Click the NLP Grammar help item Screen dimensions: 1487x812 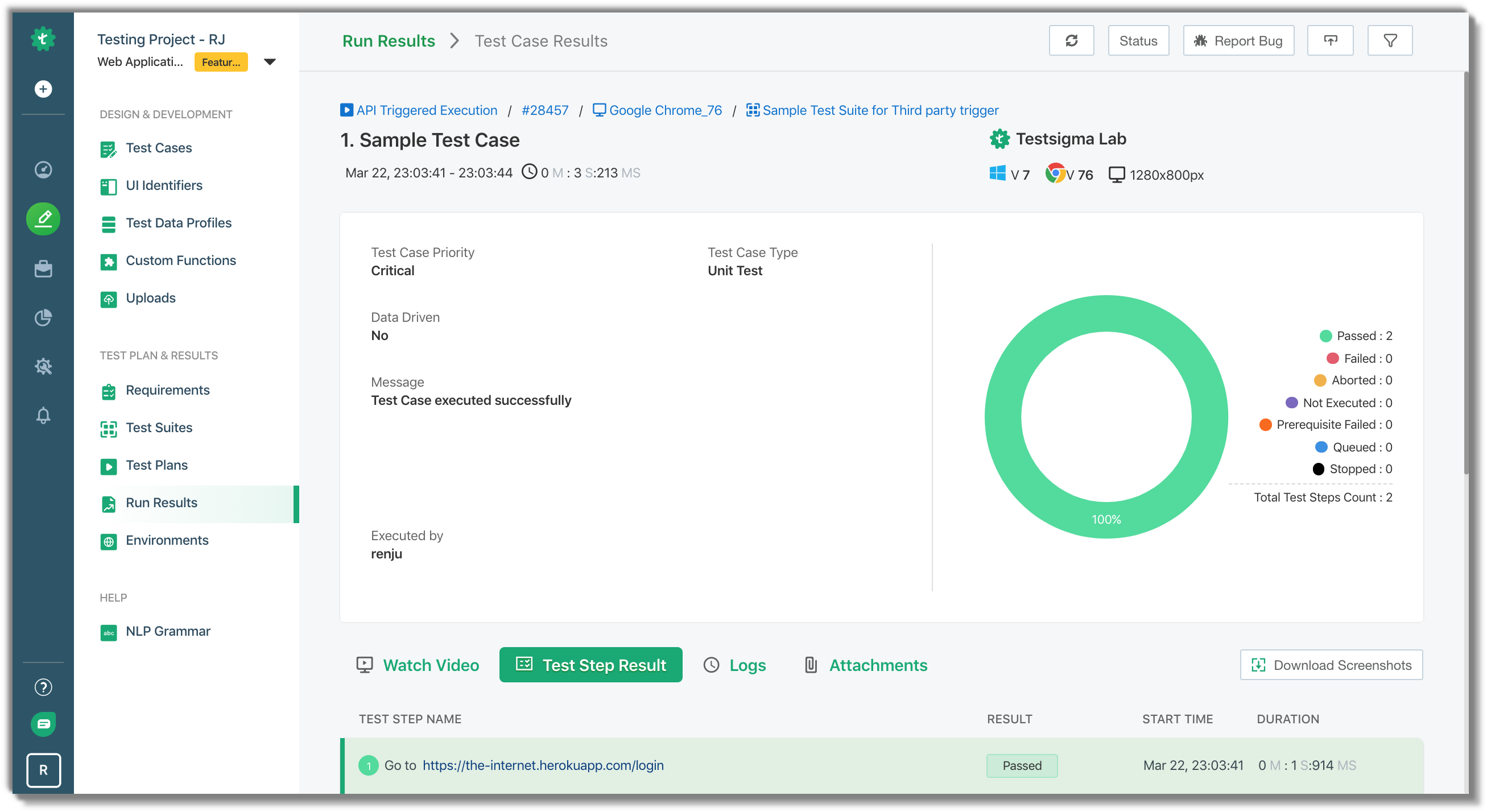click(168, 631)
